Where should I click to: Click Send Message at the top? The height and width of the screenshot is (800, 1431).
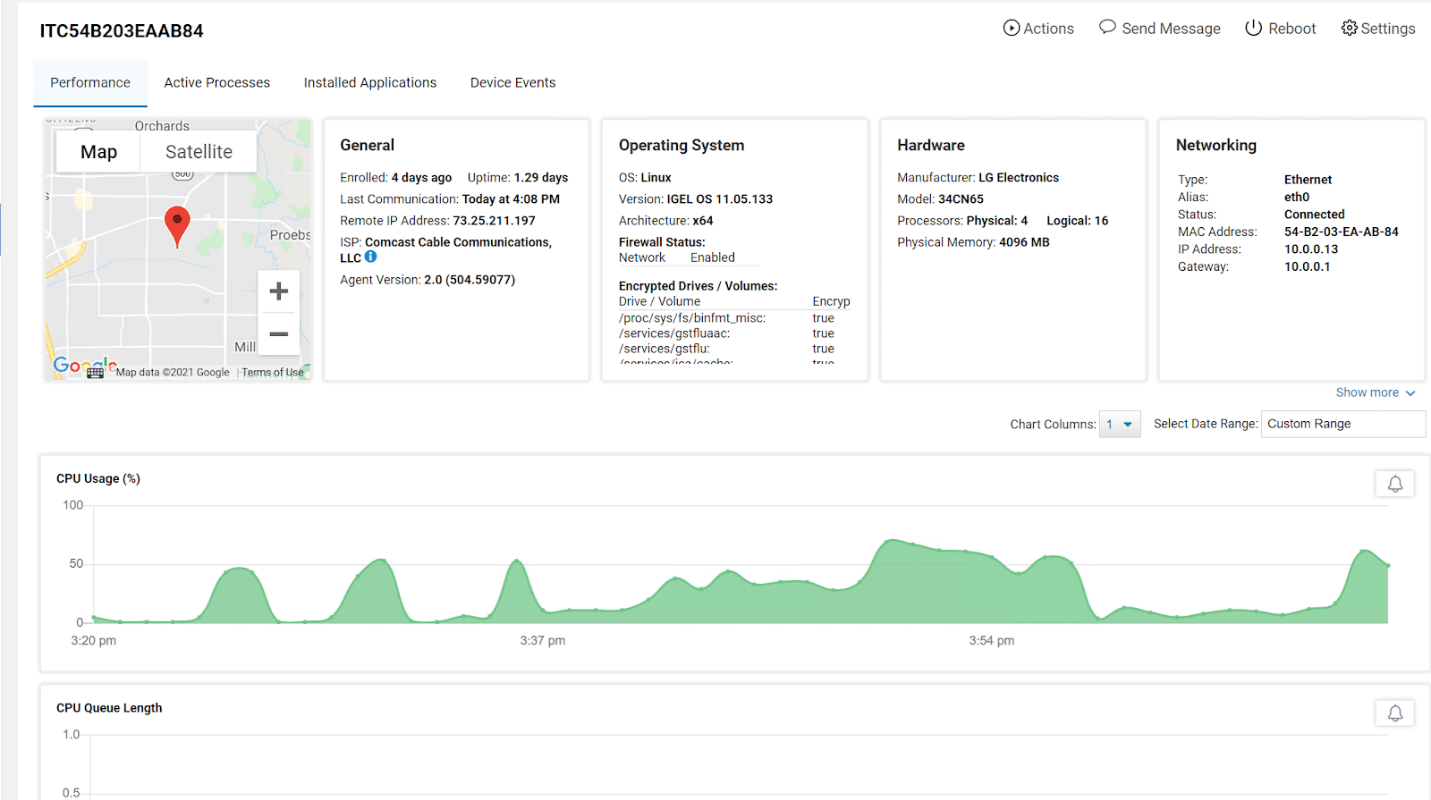click(1160, 28)
